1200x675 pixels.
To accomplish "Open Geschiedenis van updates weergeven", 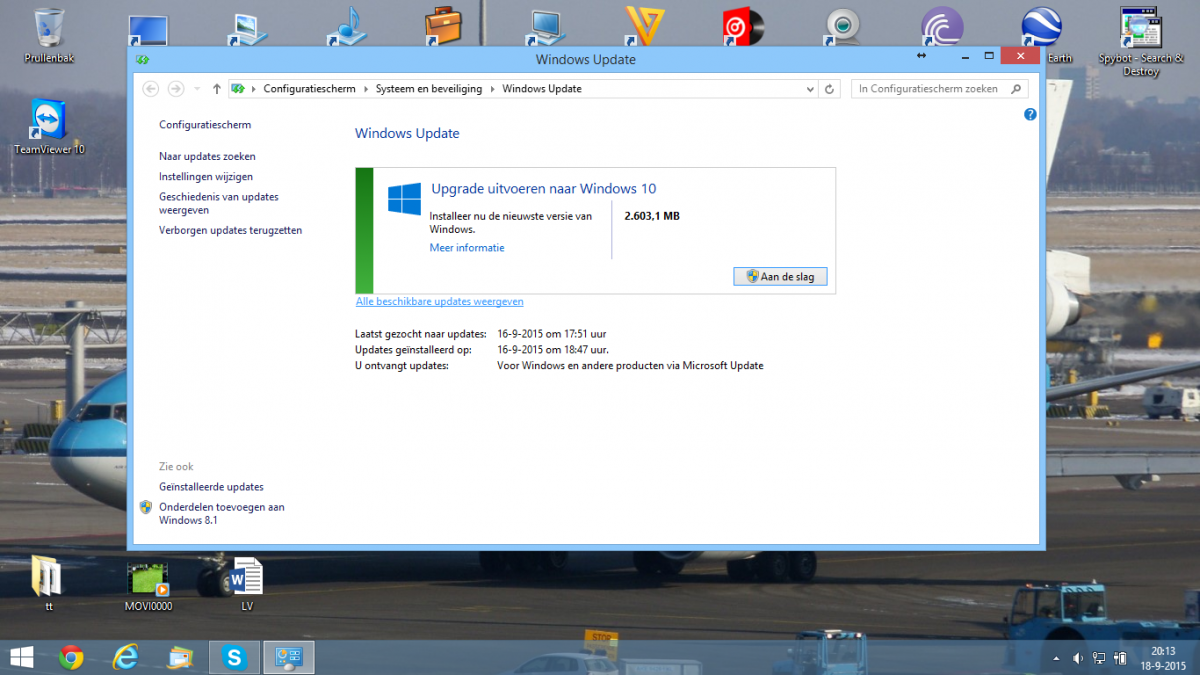I will (218, 204).
